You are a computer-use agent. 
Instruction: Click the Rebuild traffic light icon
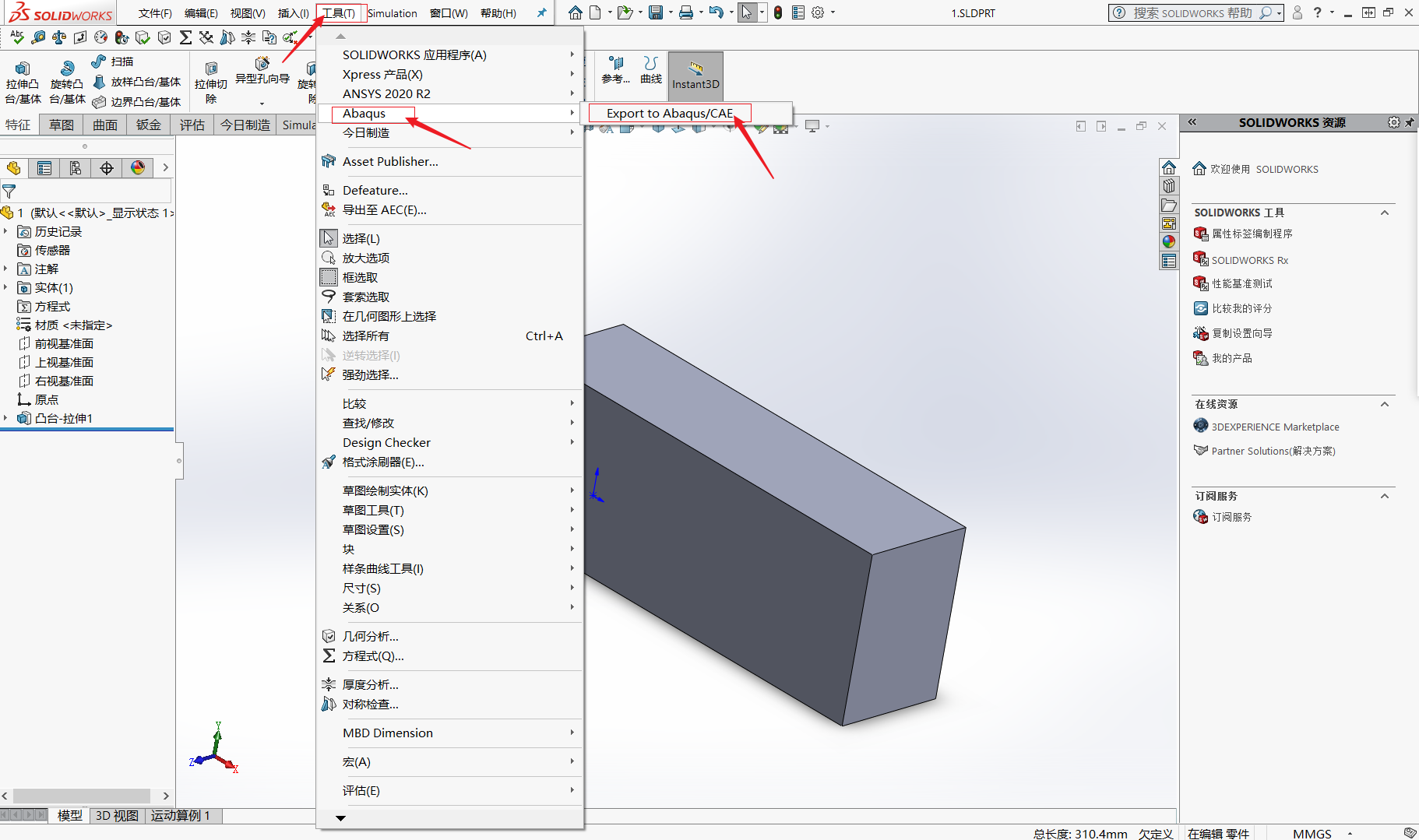777,12
